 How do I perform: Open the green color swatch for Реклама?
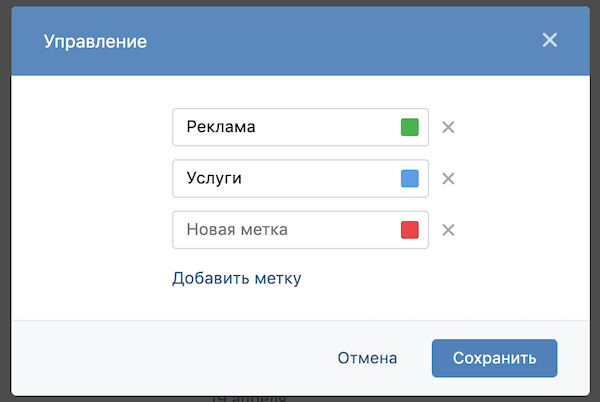pos(409,127)
